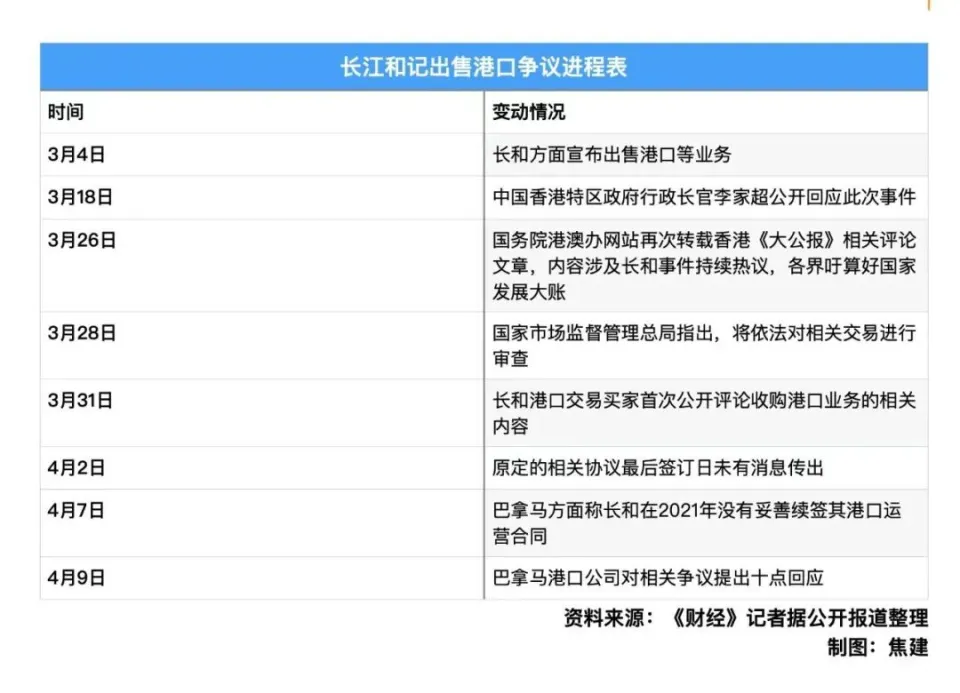Click the 3月4日 date cell

click(x=76, y=155)
